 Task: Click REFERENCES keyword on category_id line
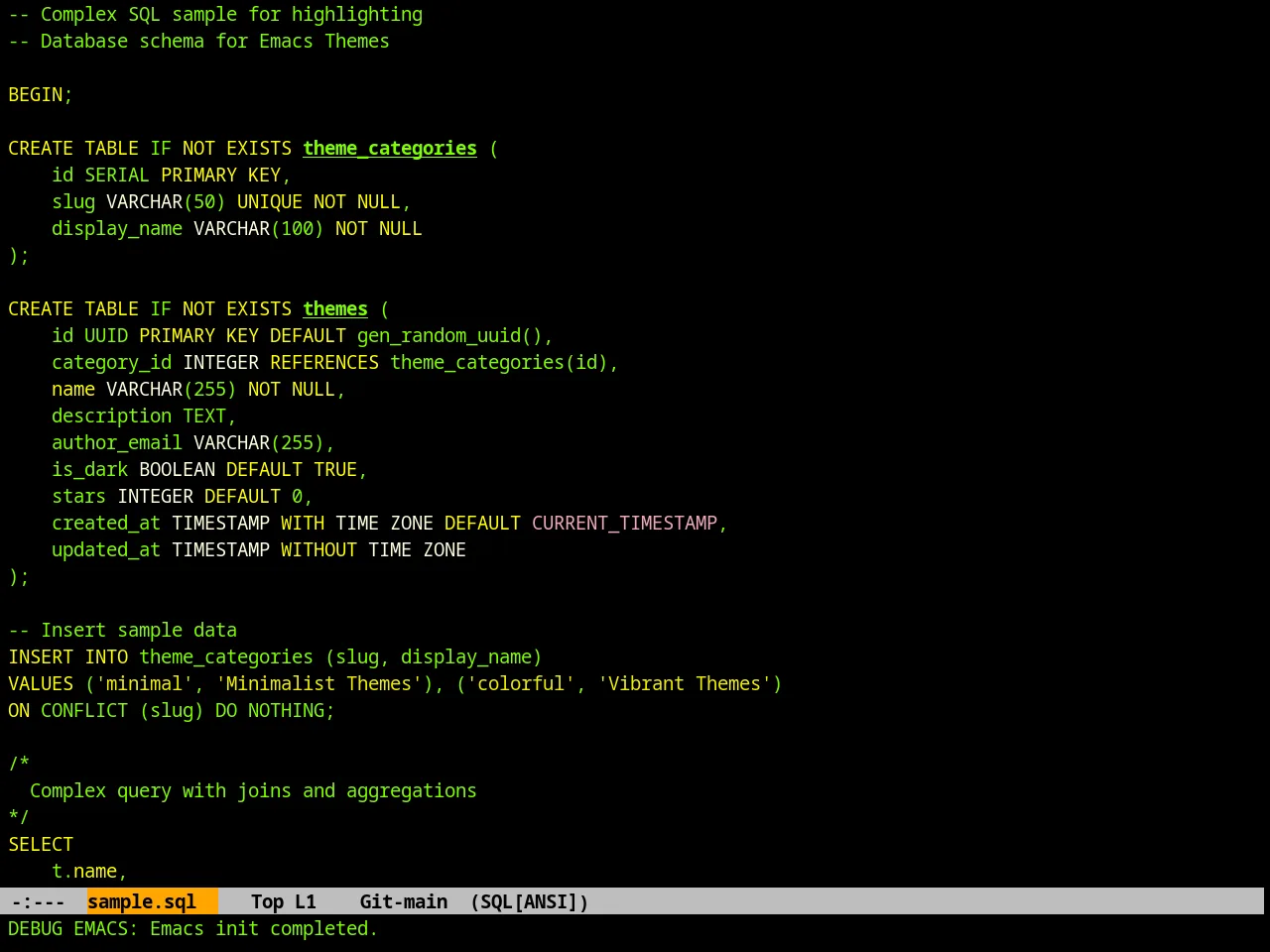(x=324, y=362)
